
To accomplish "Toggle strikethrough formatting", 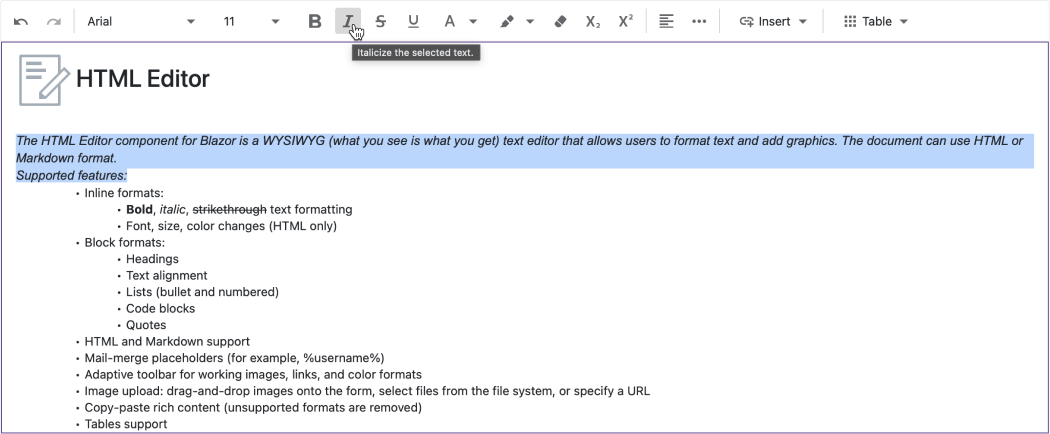I will 380,21.
